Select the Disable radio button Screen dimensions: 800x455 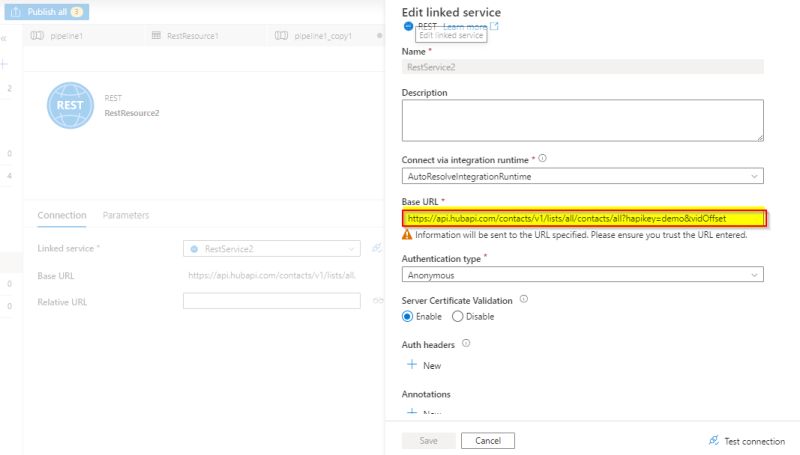tap(457, 317)
